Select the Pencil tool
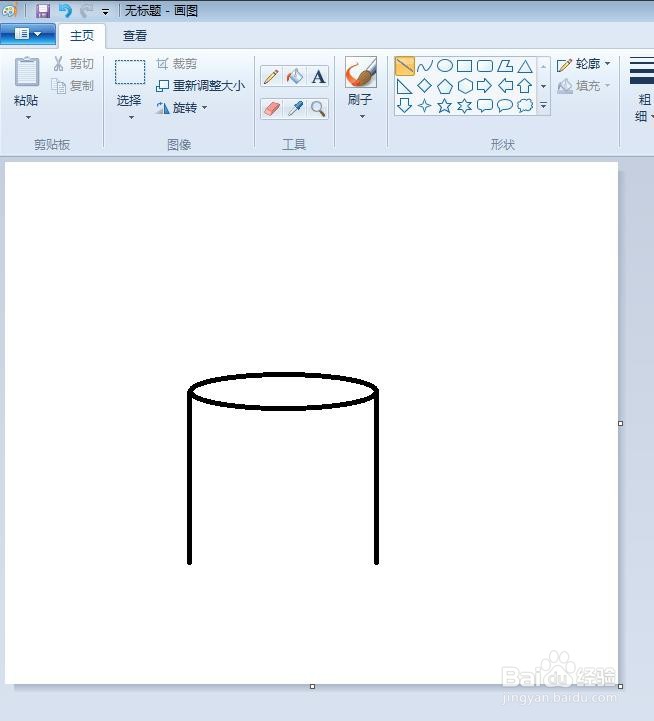 coord(271,76)
